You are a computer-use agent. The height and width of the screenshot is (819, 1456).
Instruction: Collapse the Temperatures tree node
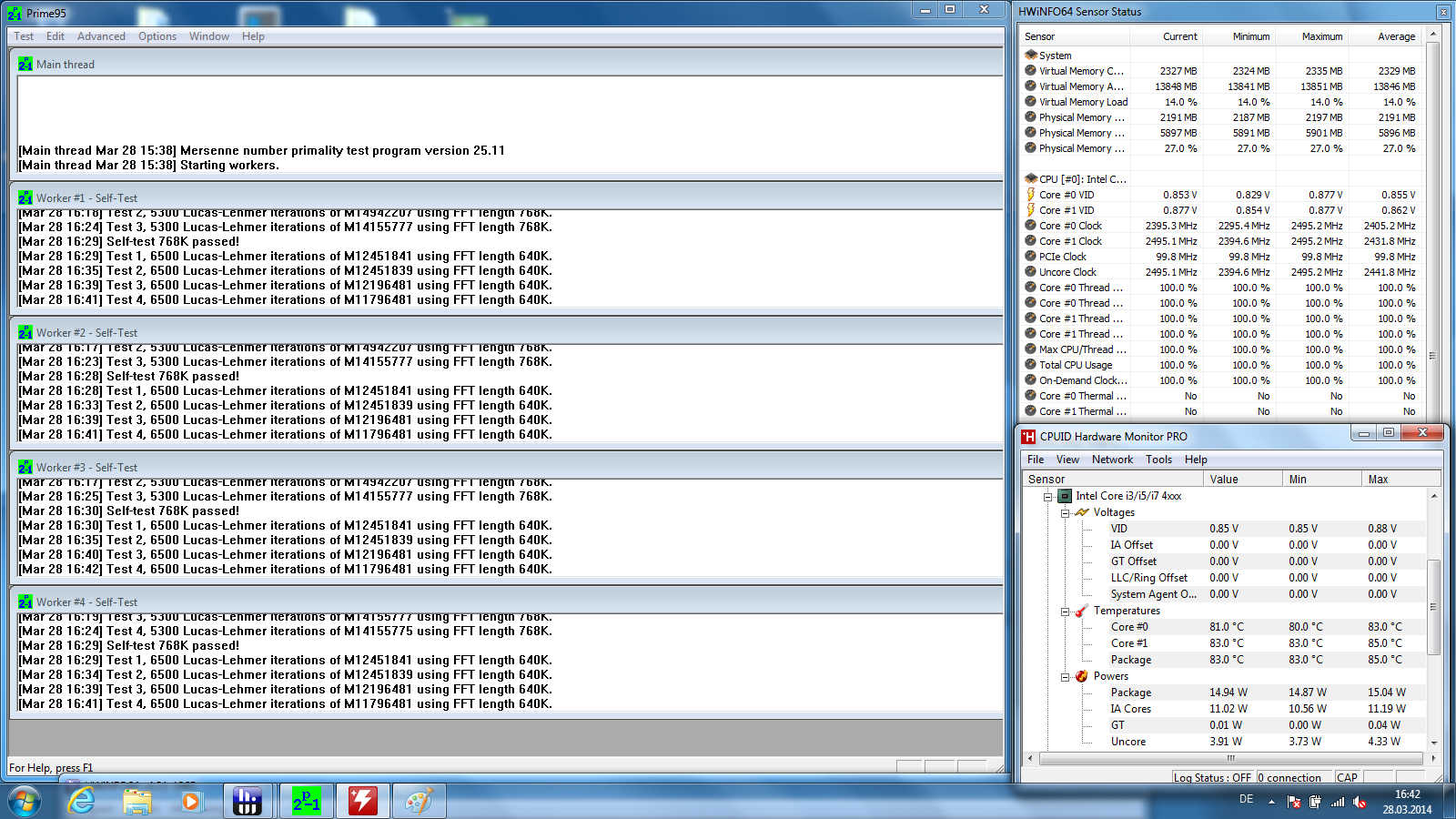click(1065, 612)
